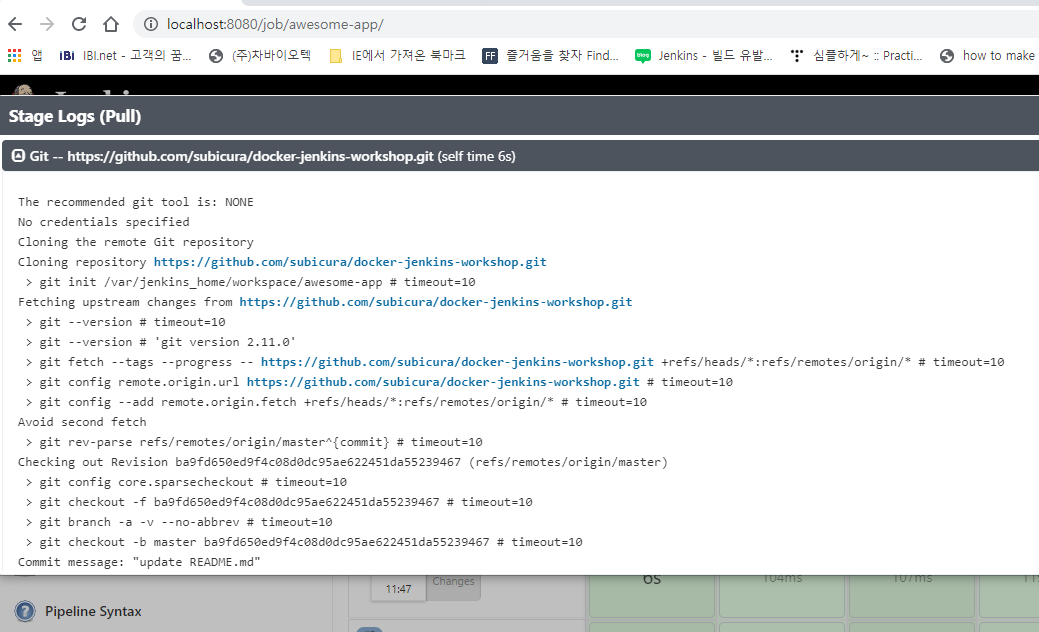This screenshot has width=1039, height=632.
Task: Click 'Checking out Revision' log line
Action: click(x=343, y=462)
